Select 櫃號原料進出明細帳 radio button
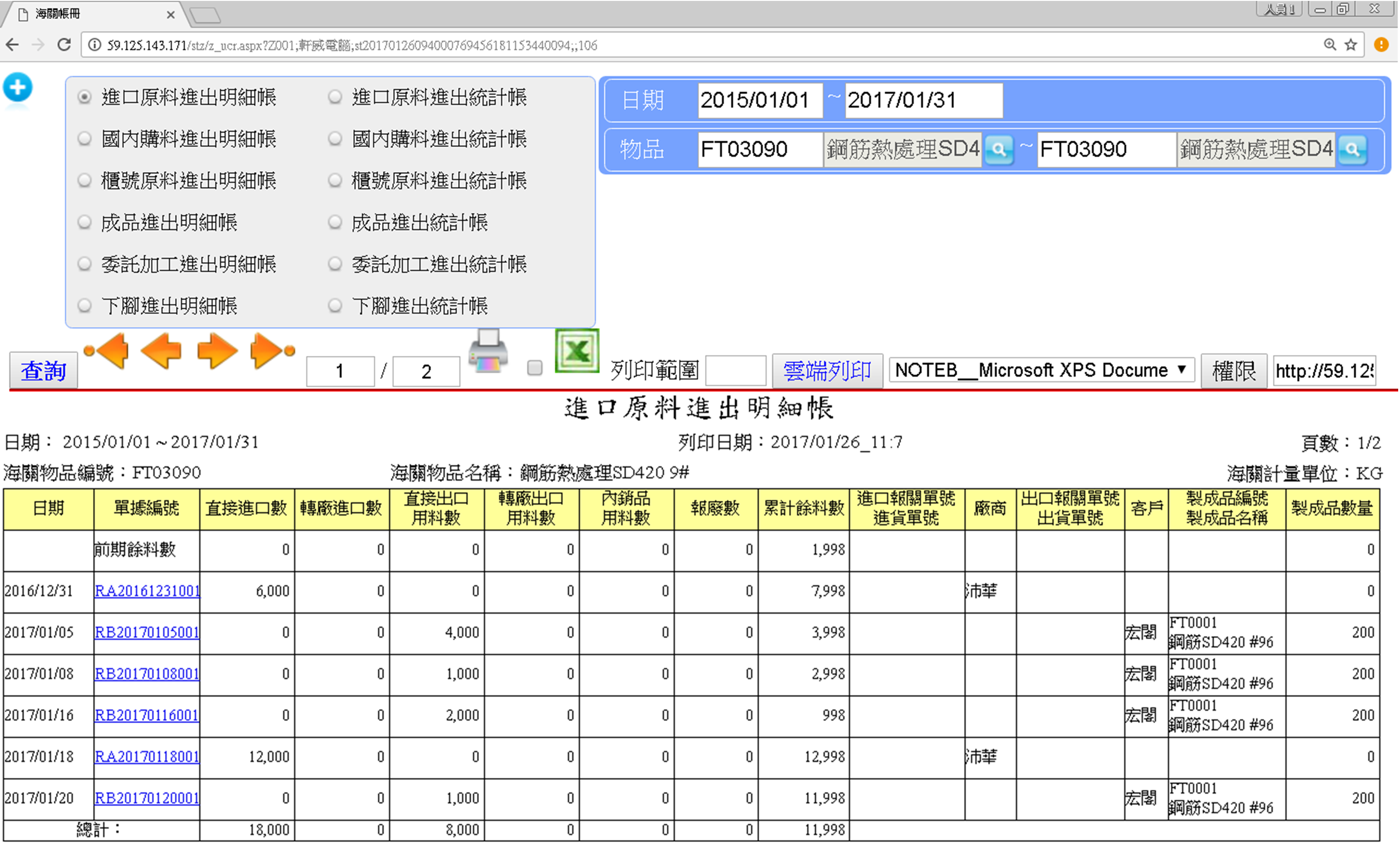1400x853 pixels. (x=85, y=180)
